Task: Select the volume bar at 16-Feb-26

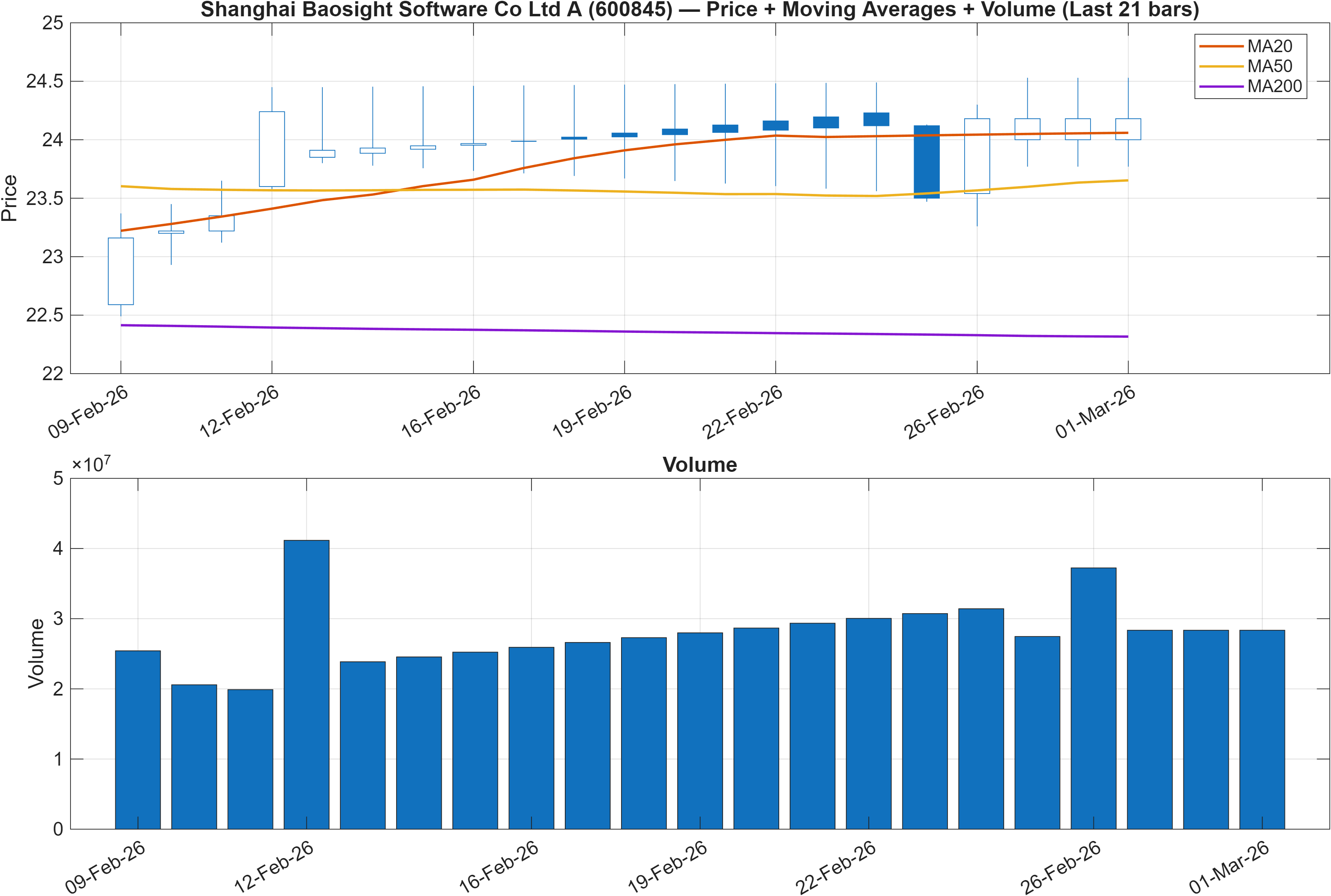Action: coord(531,738)
